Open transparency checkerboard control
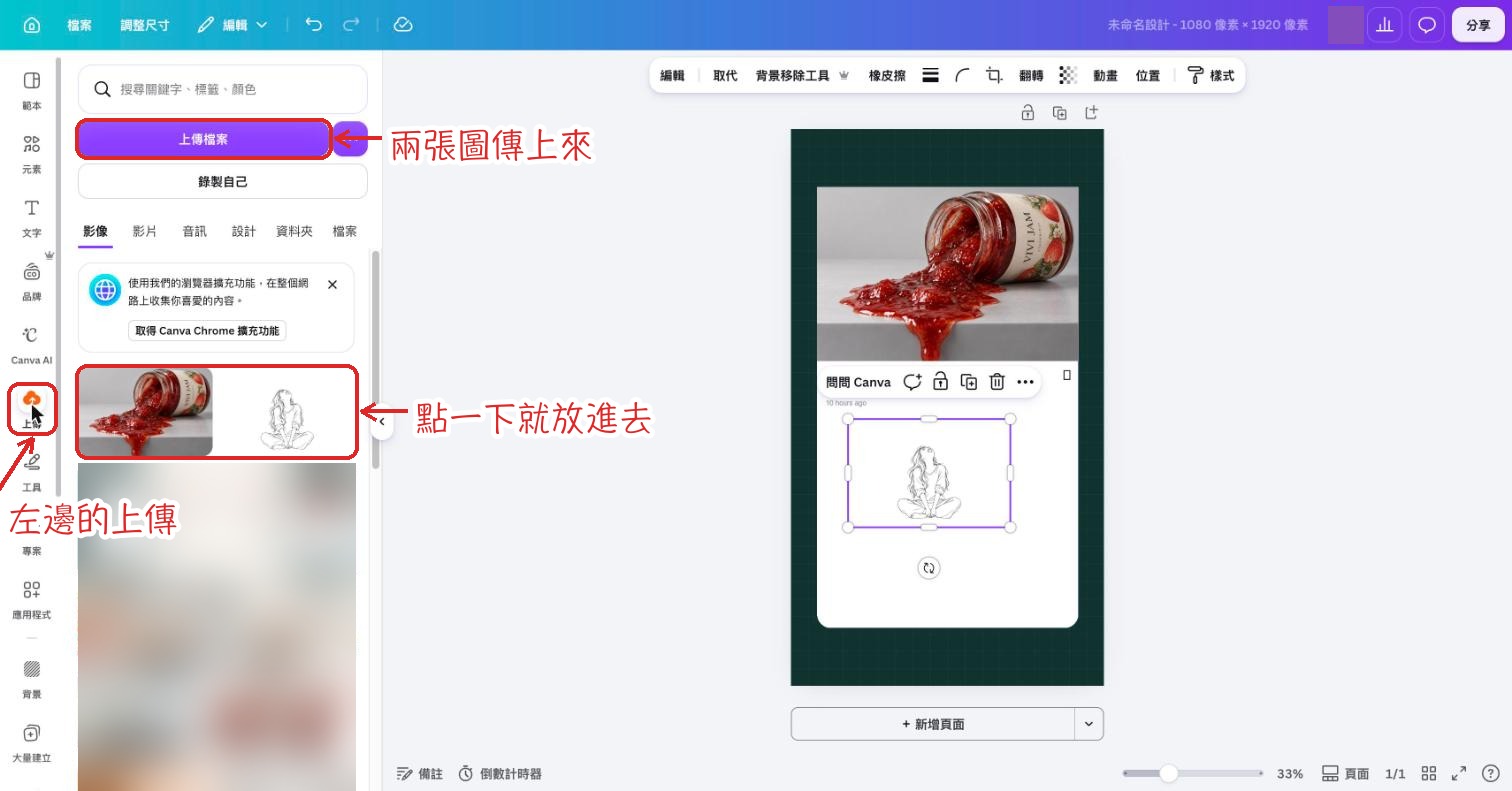 pyautogui.click(x=1068, y=75)
